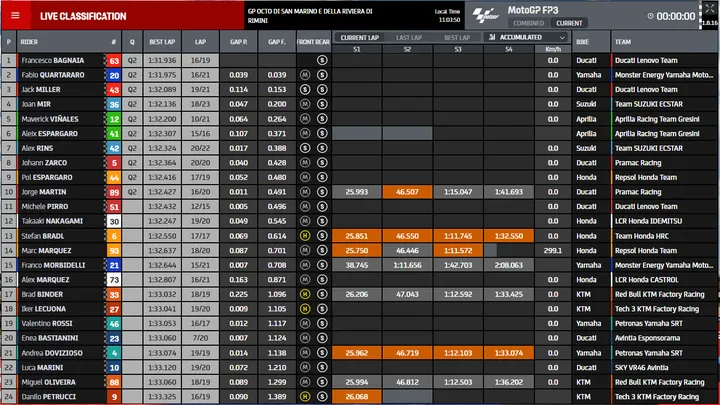This screenshot has height=405, width=720.
Task: Select the CURRENT LAP tab
Action: [x=360, y=38]
